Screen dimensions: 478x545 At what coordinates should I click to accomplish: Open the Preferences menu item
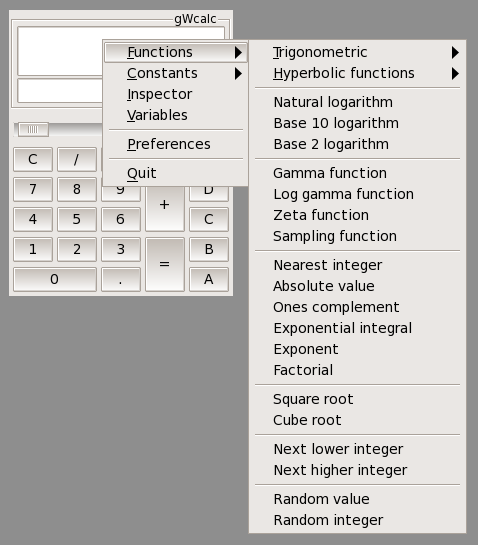176,144
